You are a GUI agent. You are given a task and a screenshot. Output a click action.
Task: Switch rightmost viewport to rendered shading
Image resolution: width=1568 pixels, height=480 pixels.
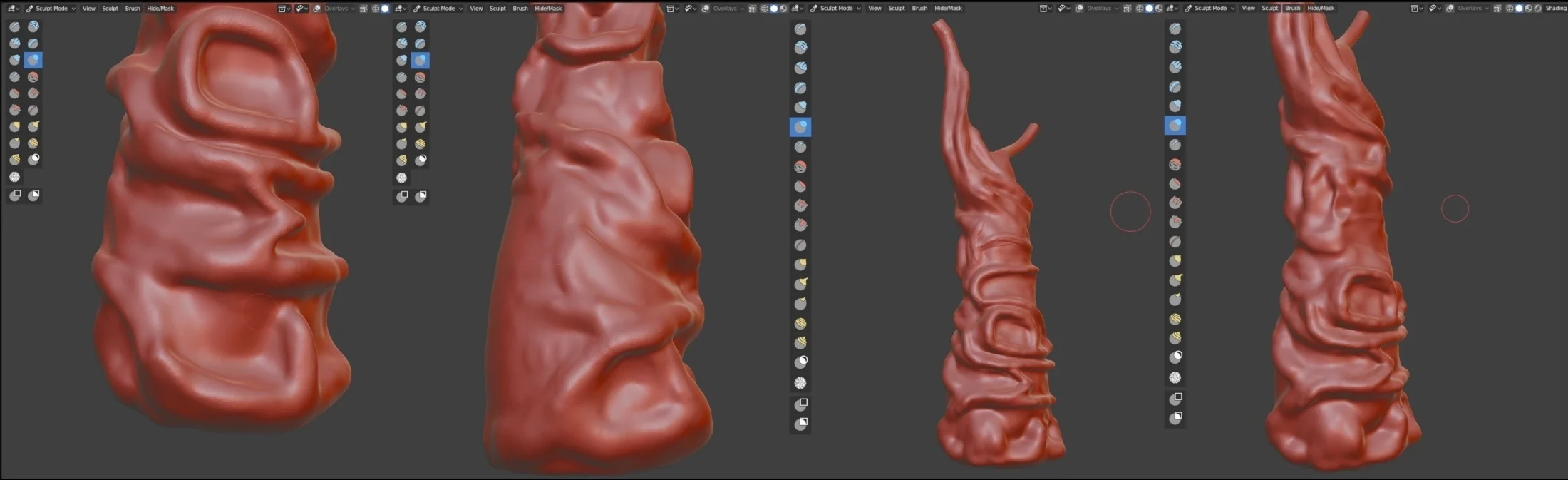(x=1537, y=9)
